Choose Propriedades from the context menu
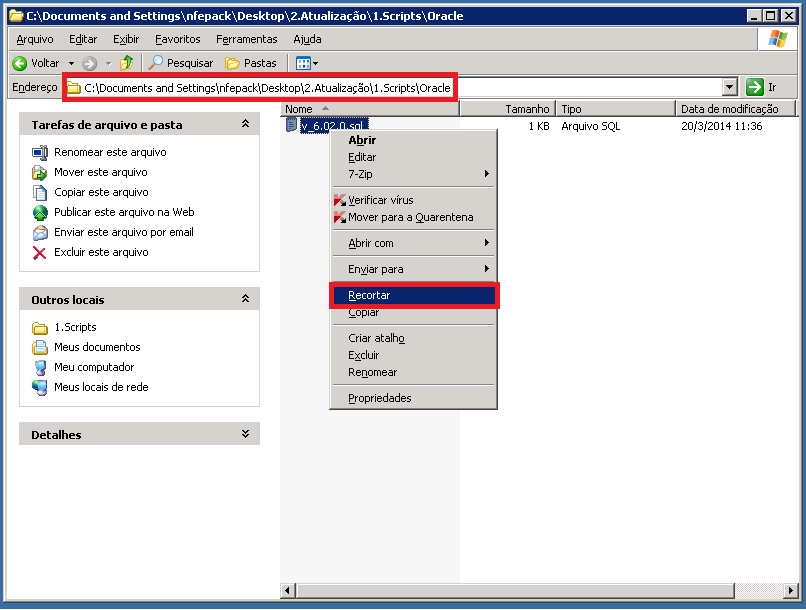This screenshot has height=610, width=806. pyautogui.click(x=379, y=398)
